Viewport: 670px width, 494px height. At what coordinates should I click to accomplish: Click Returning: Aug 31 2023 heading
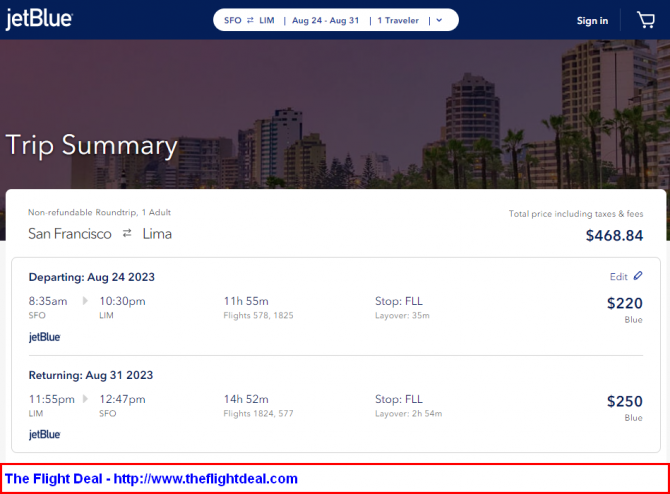91,375
